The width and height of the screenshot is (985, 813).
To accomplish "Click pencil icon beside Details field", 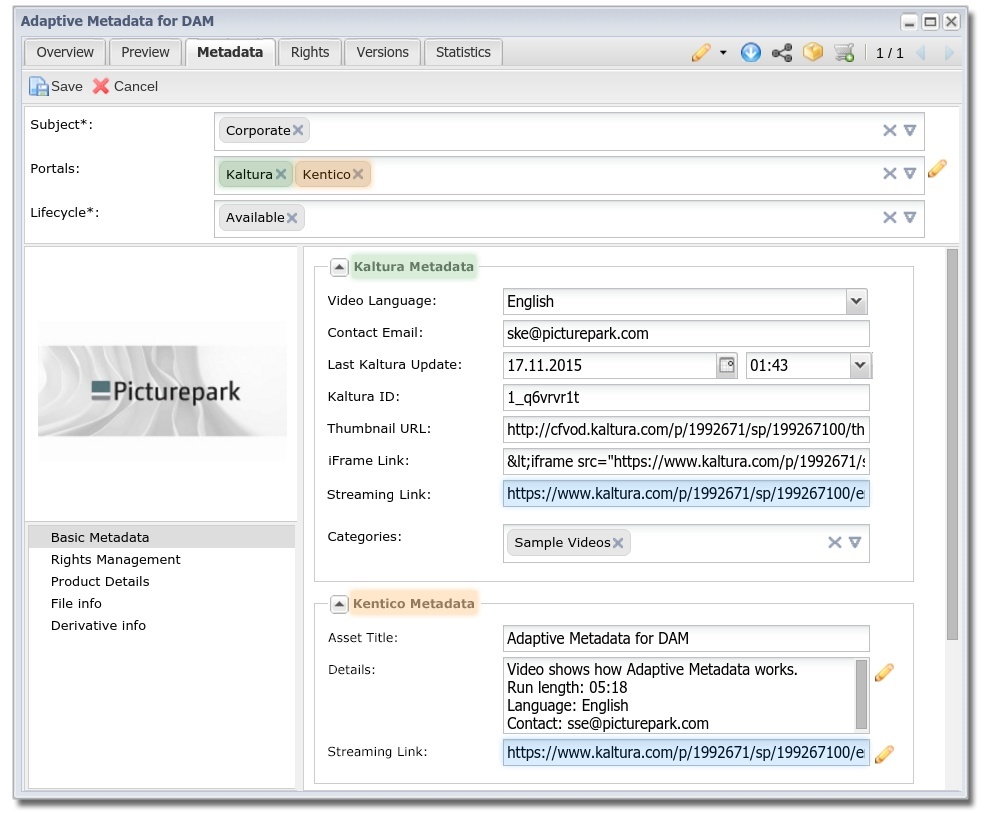I will tap(884, 673).
